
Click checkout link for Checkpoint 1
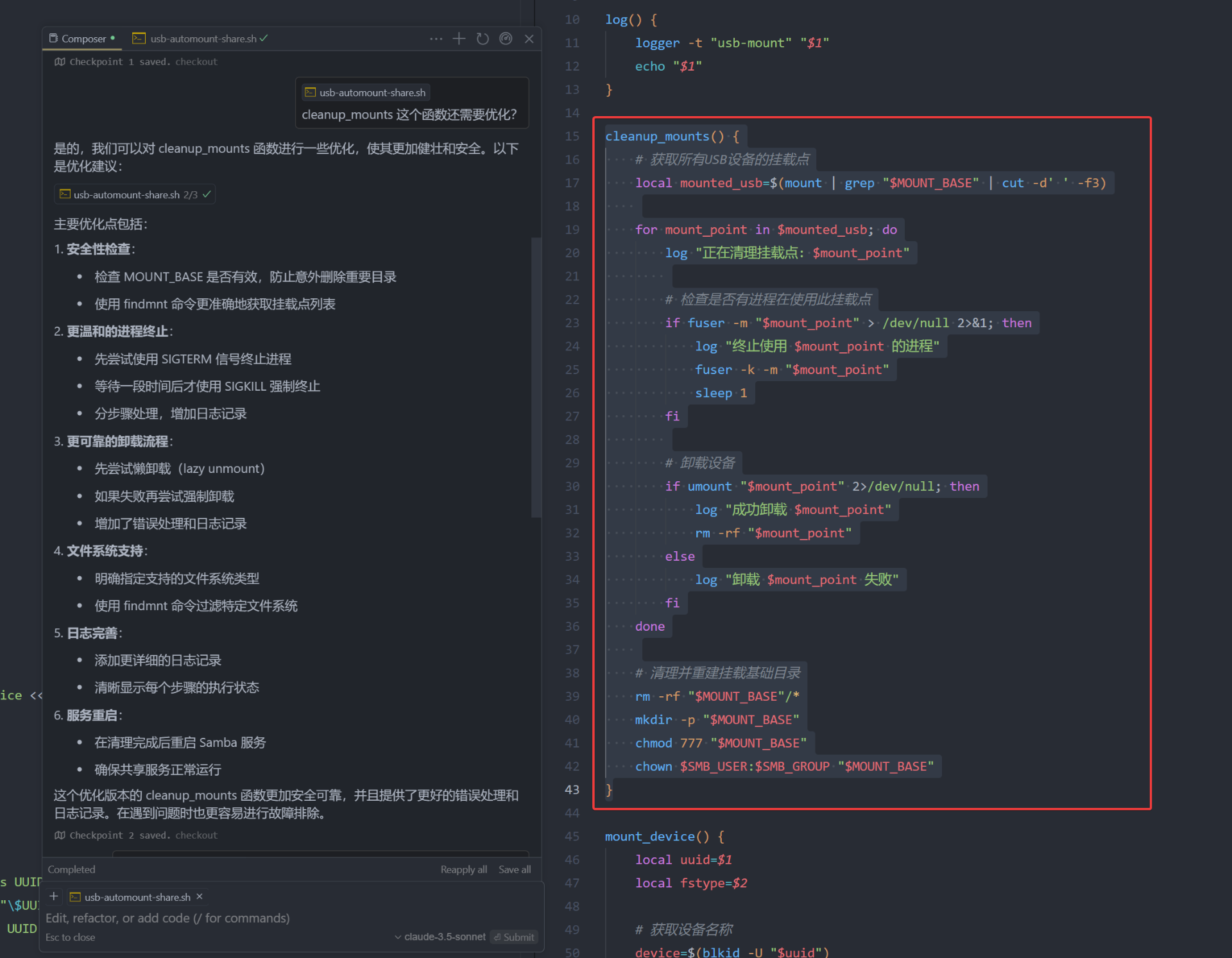[x=196, y=62]
